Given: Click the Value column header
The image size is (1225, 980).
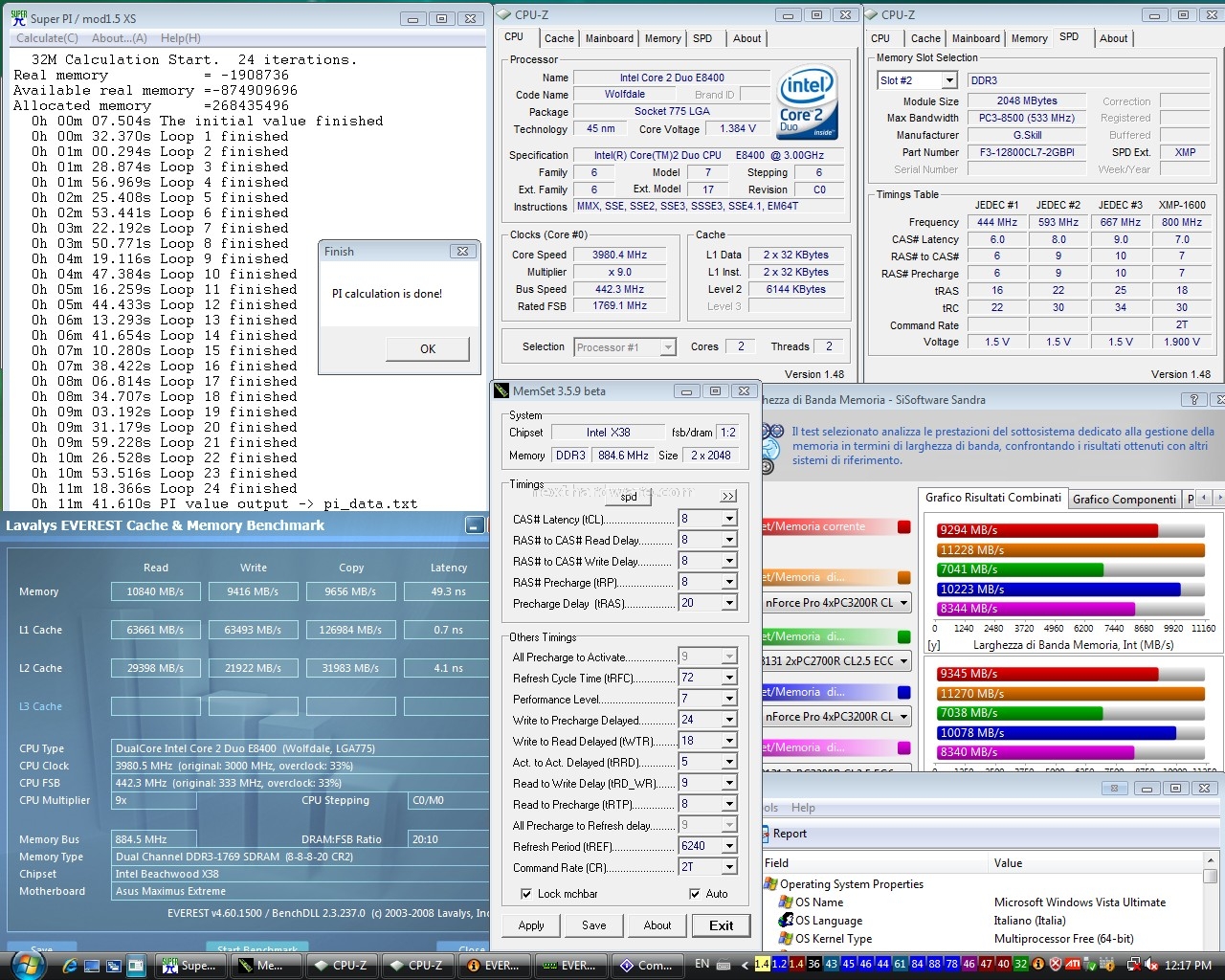Looking at the screenshot, I should point(1095,862).
